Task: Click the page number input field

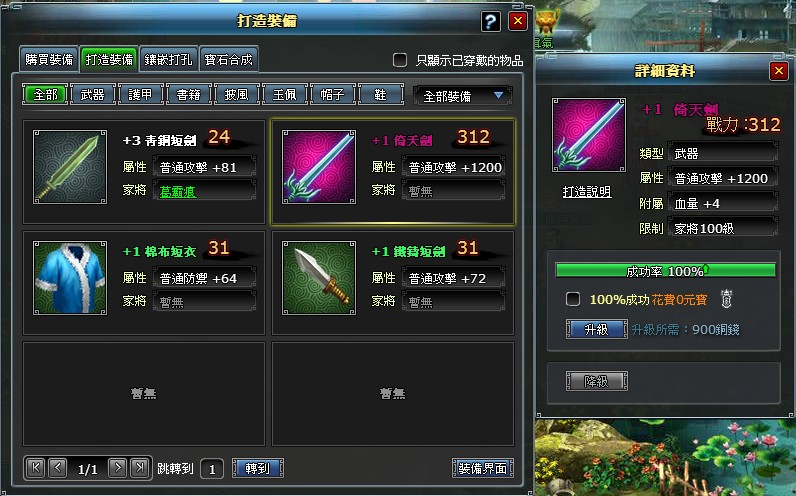Action: 212,469
